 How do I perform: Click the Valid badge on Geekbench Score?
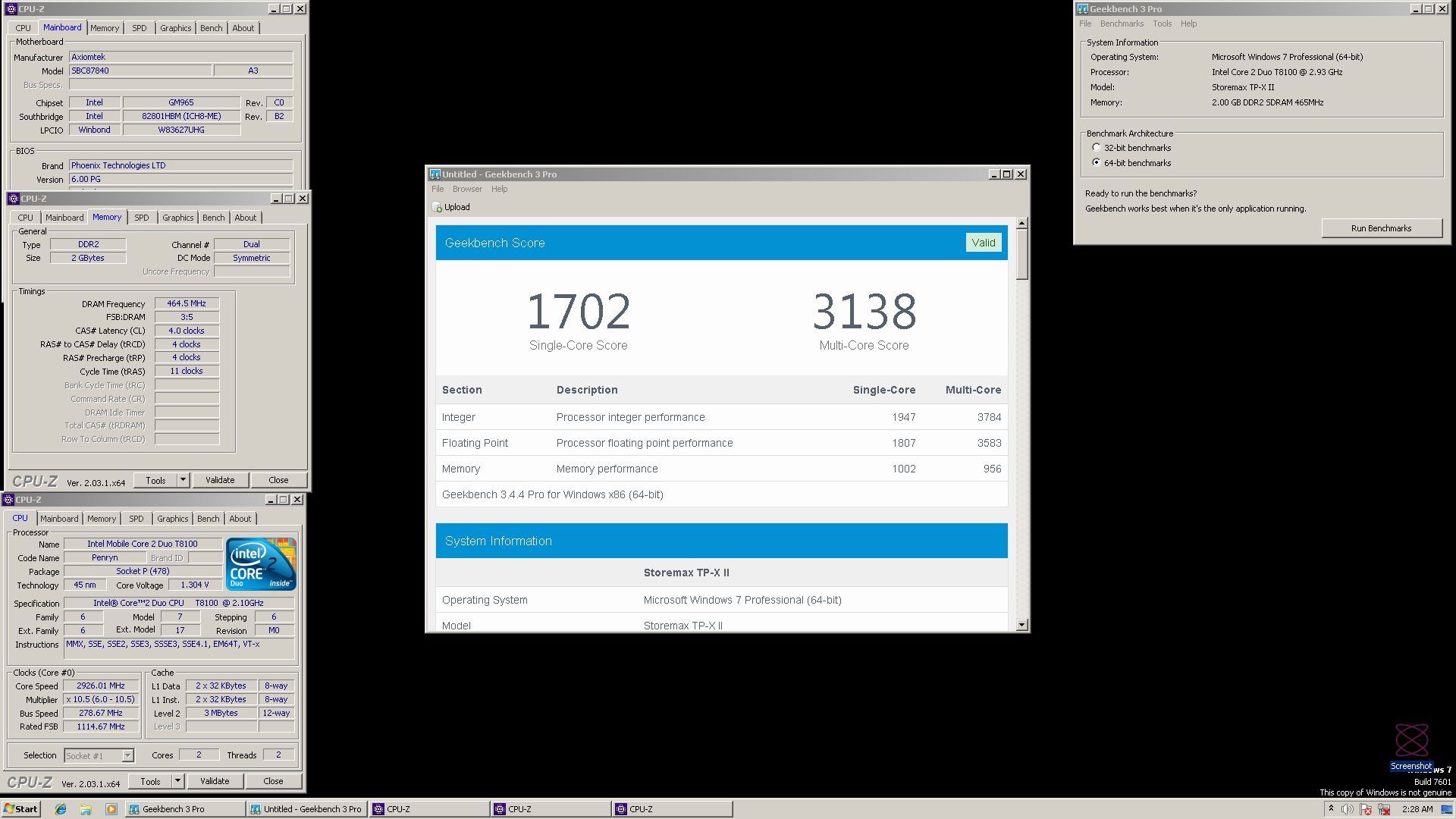pos(984,243)
